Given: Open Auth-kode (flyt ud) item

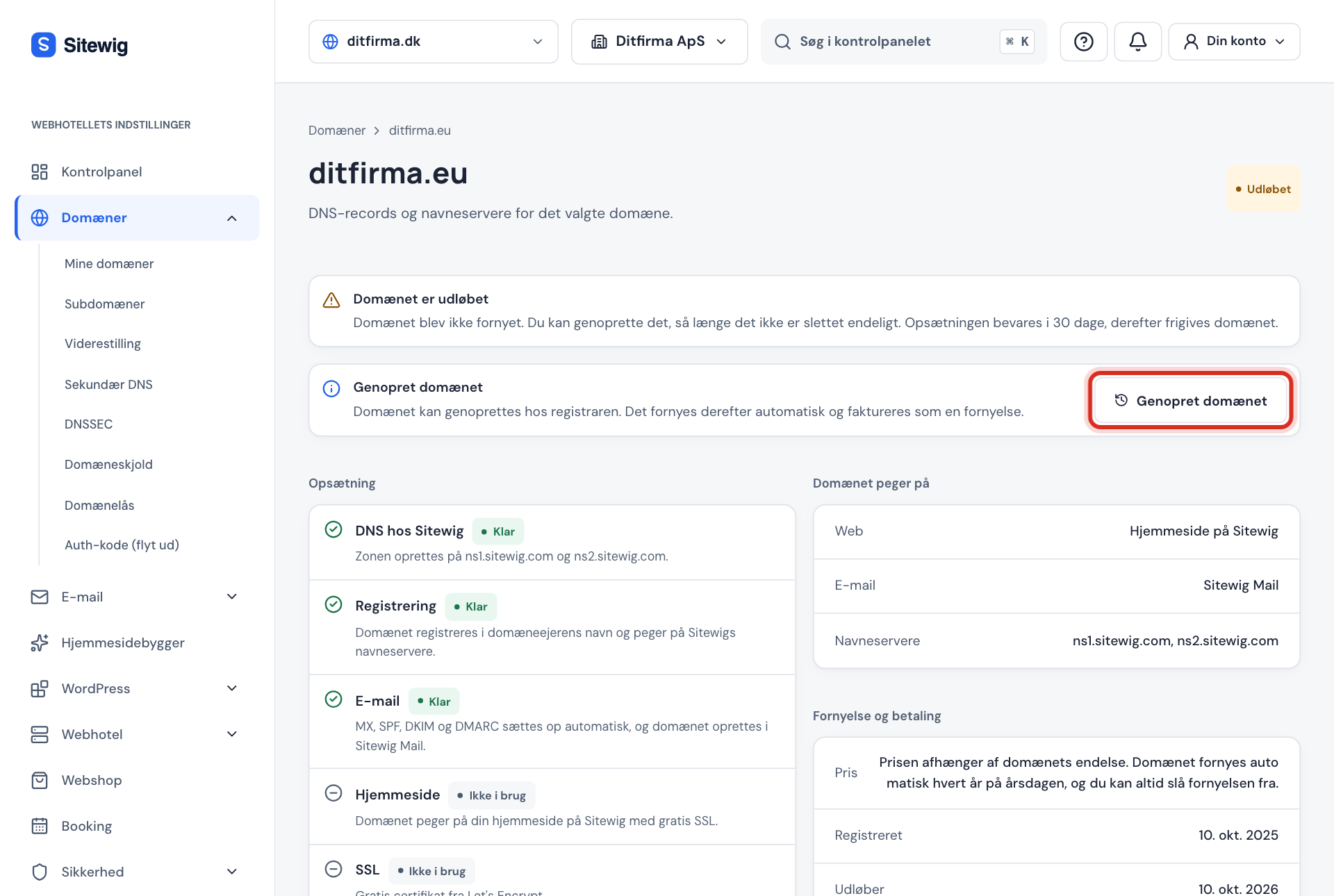Looking at the screenshot, I should [122, 545].
